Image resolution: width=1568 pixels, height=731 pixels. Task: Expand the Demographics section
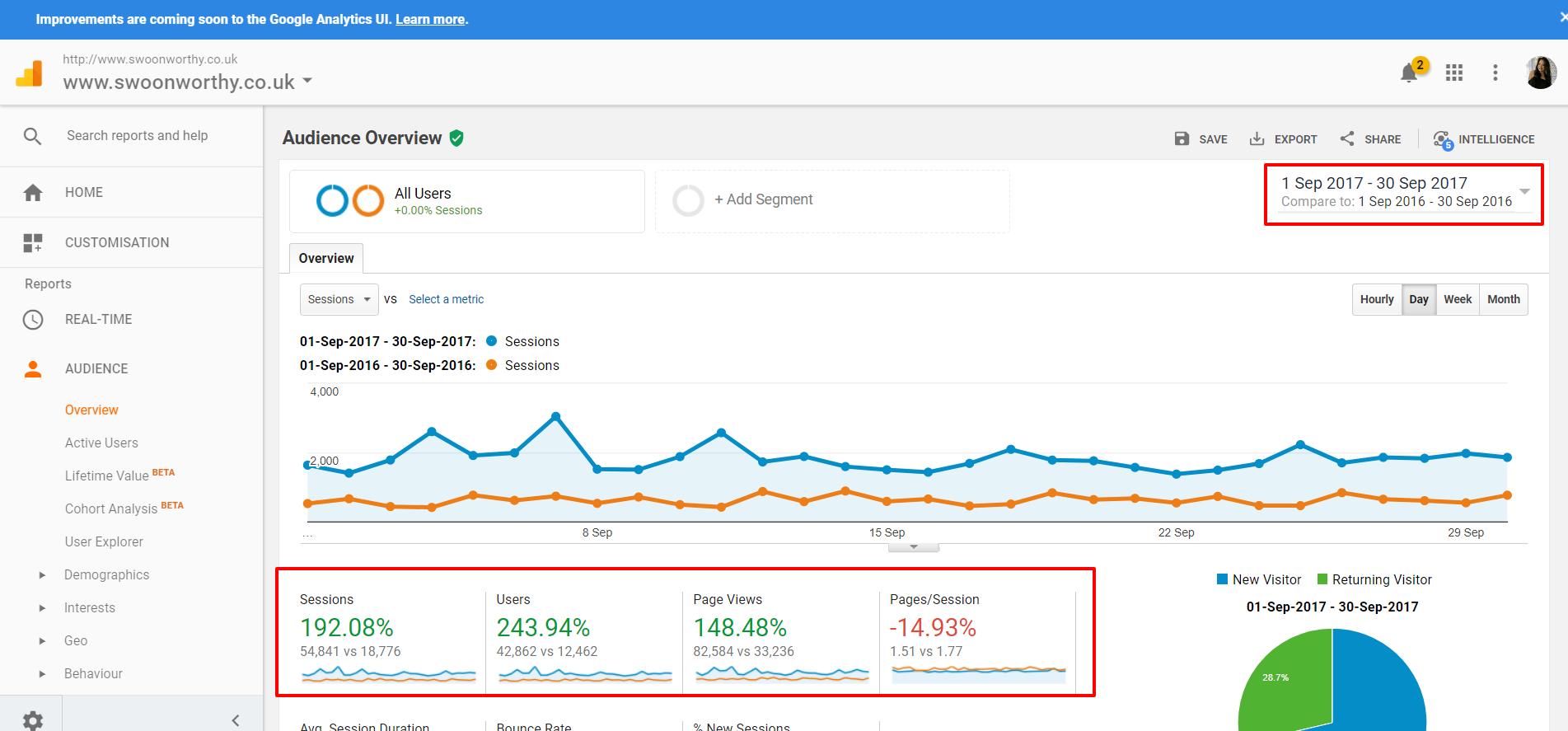(x=42, y=575)
